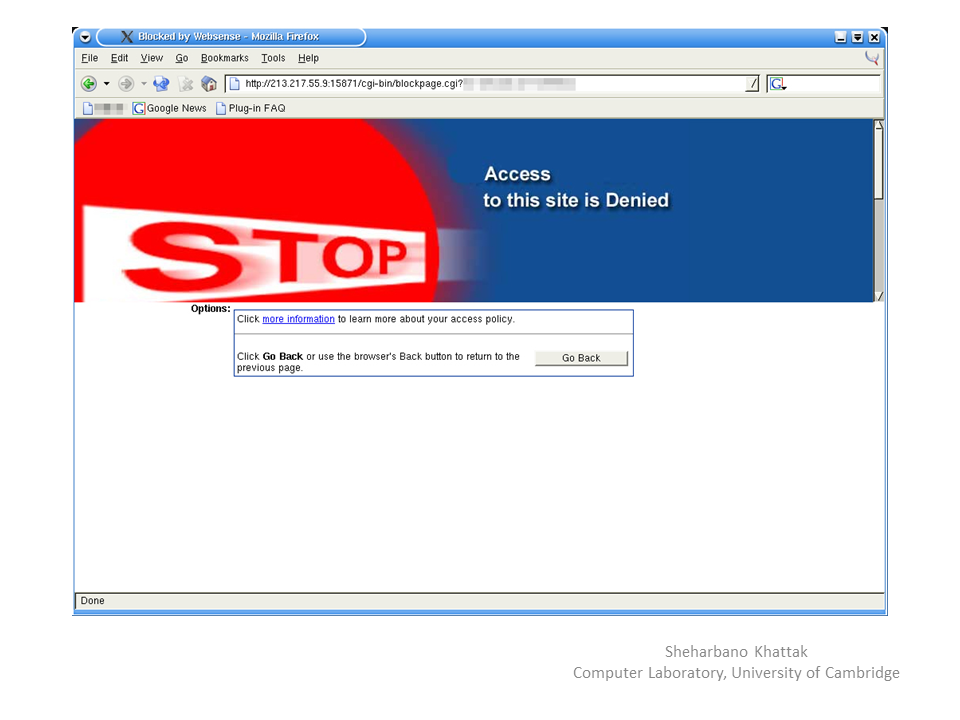960x720 pixels.
Task: Open the Bookmarks menu
Action: (224, 58)
